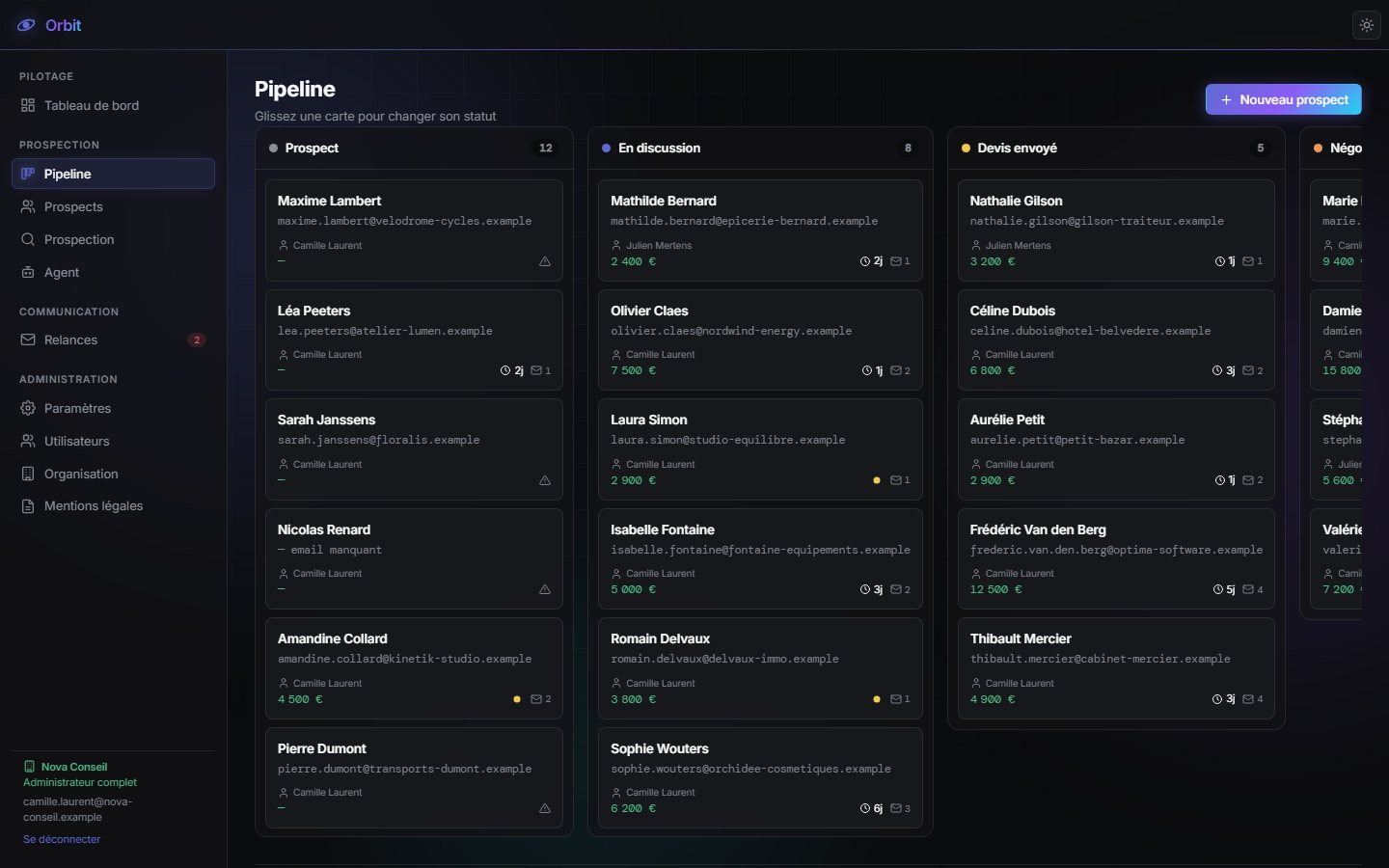Click Céline Dubois card name

(1012, 311)
